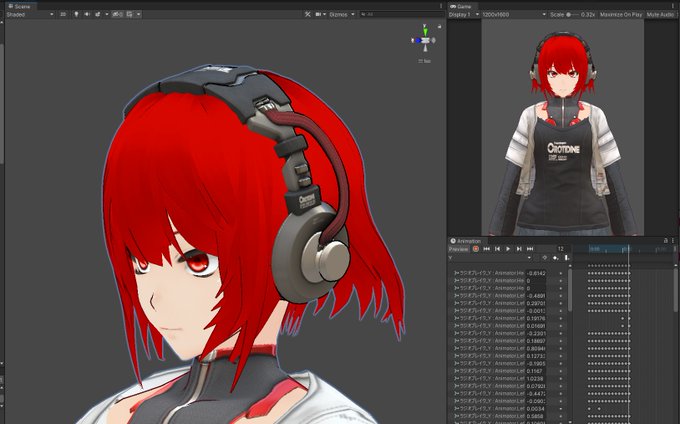
Task: Open the component tools wrench icon
Action: click(307, 14)
